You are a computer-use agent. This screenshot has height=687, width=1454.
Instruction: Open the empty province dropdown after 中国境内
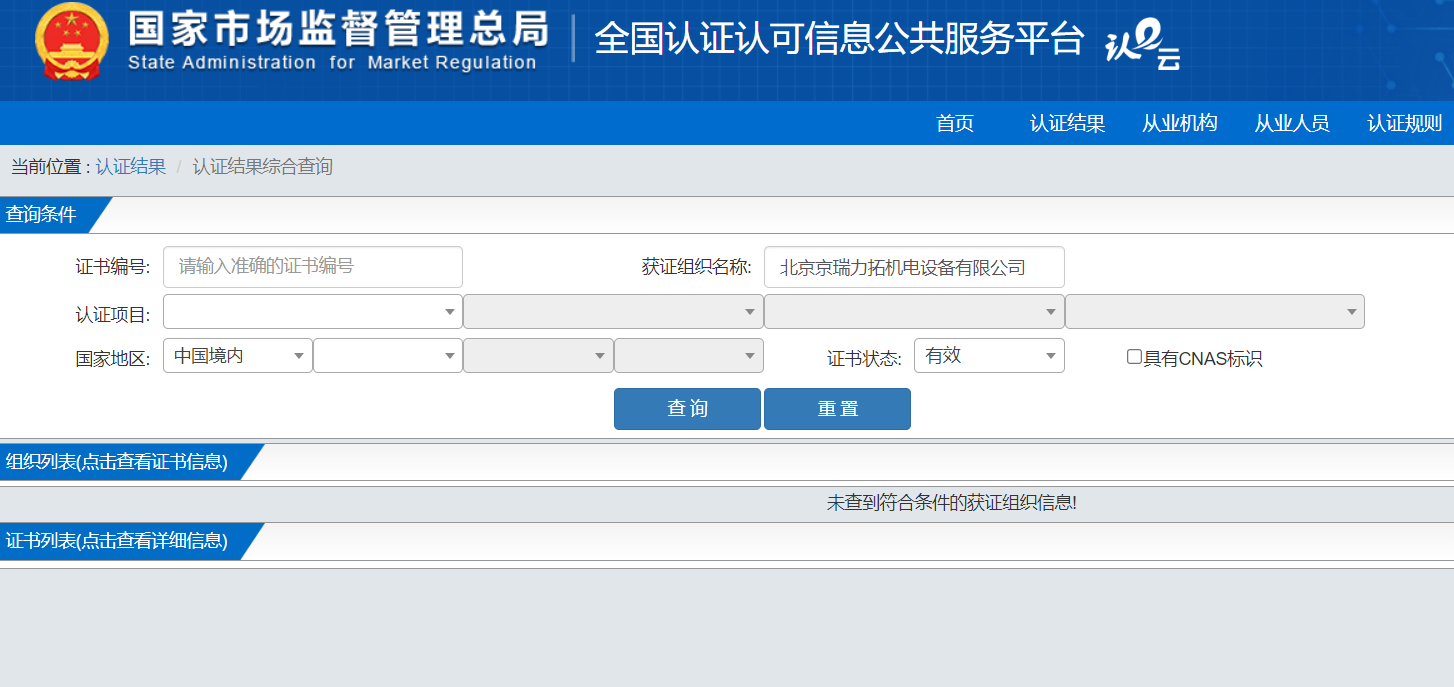click(388, 356)
